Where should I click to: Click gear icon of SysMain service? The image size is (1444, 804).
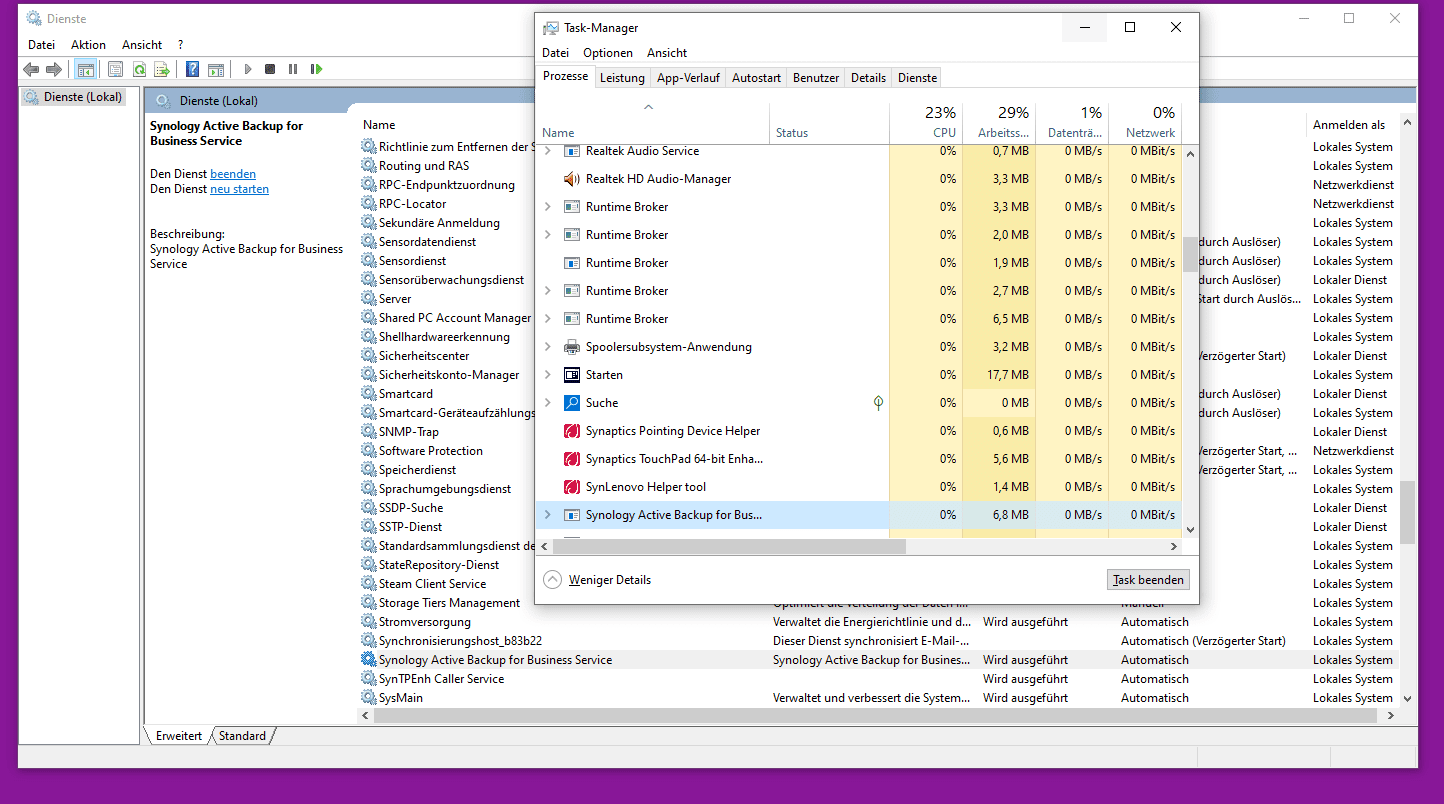(x=368, y=698)
